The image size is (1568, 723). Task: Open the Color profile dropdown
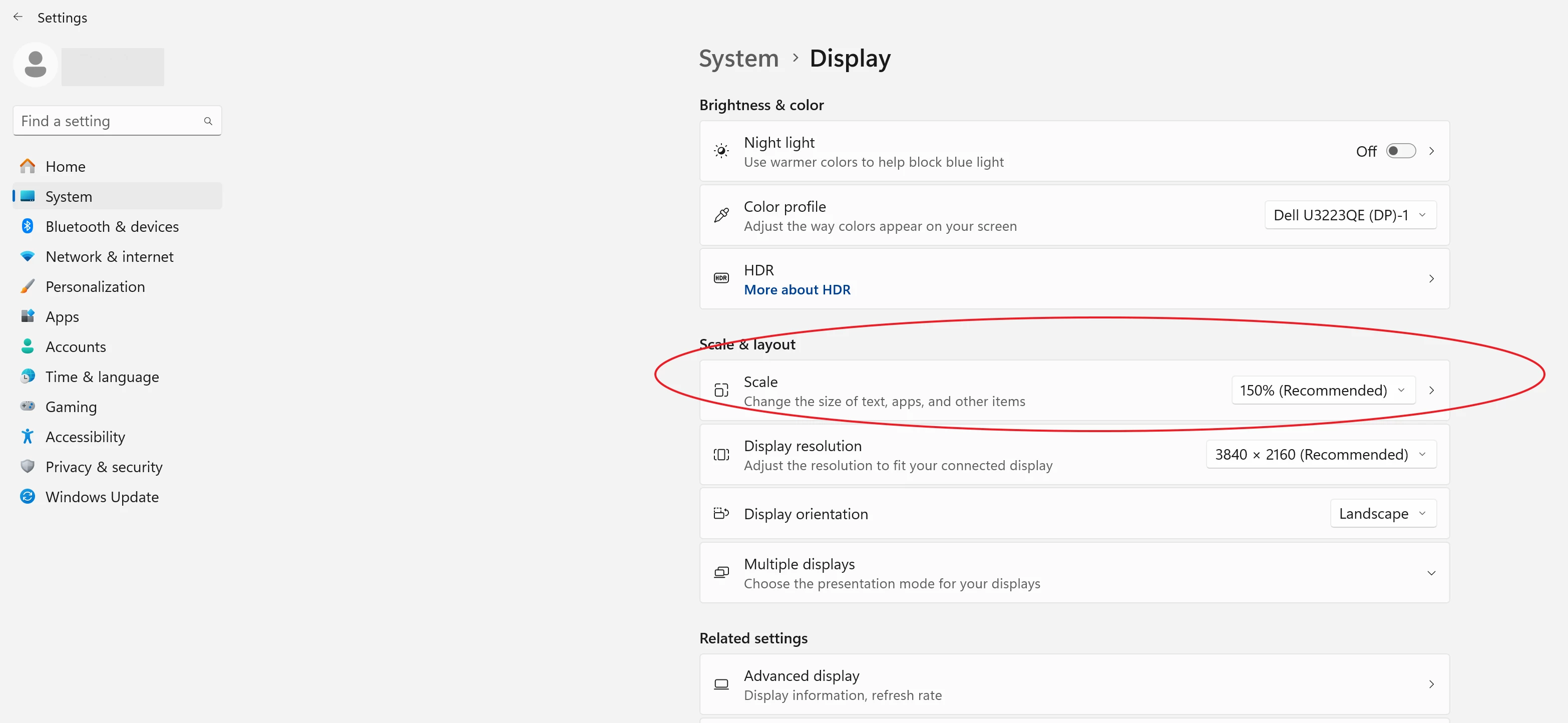tap(1350, 215)
